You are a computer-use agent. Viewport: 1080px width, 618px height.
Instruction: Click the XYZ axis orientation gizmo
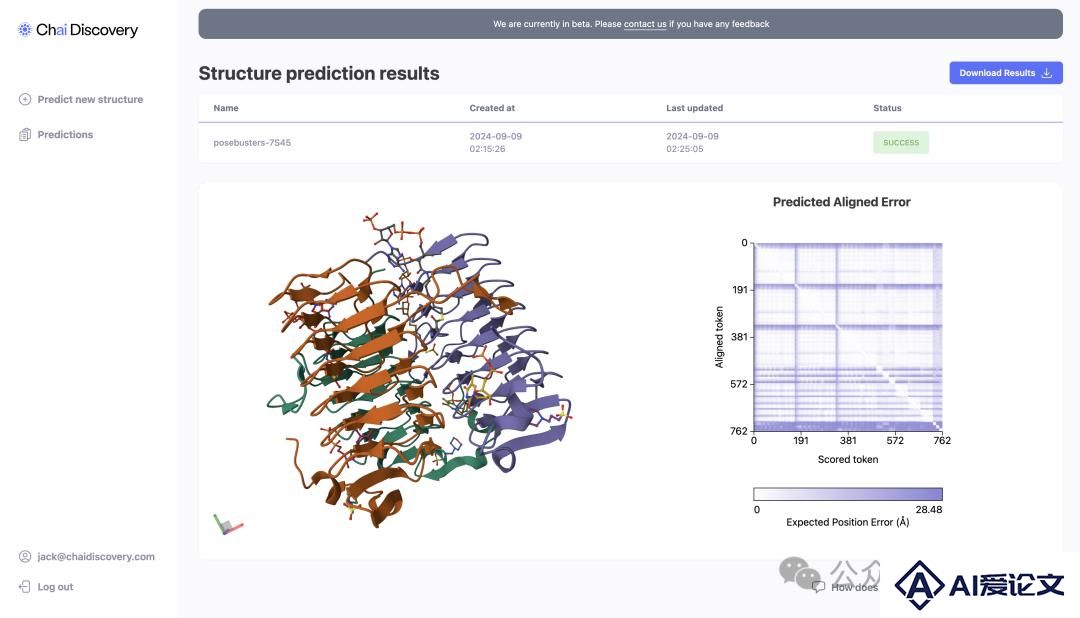228,525
